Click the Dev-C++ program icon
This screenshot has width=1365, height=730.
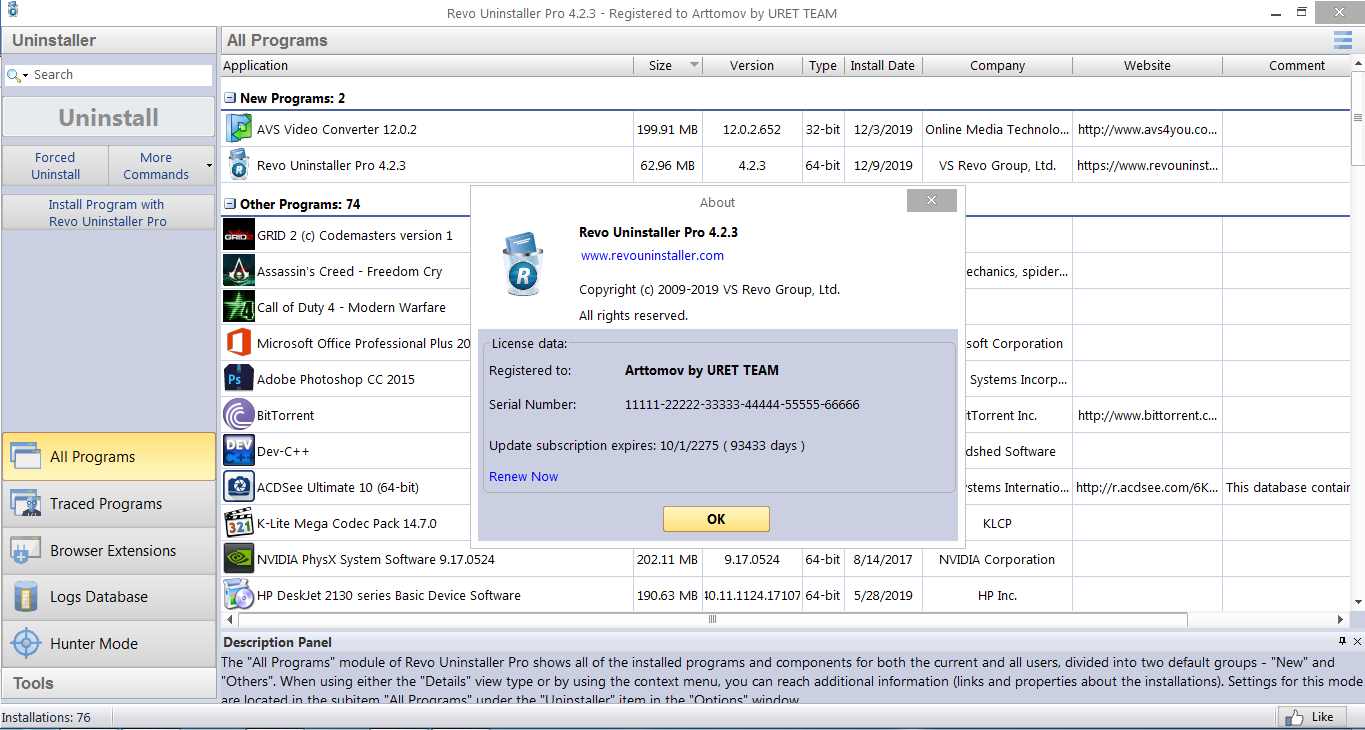click(239, 451)
